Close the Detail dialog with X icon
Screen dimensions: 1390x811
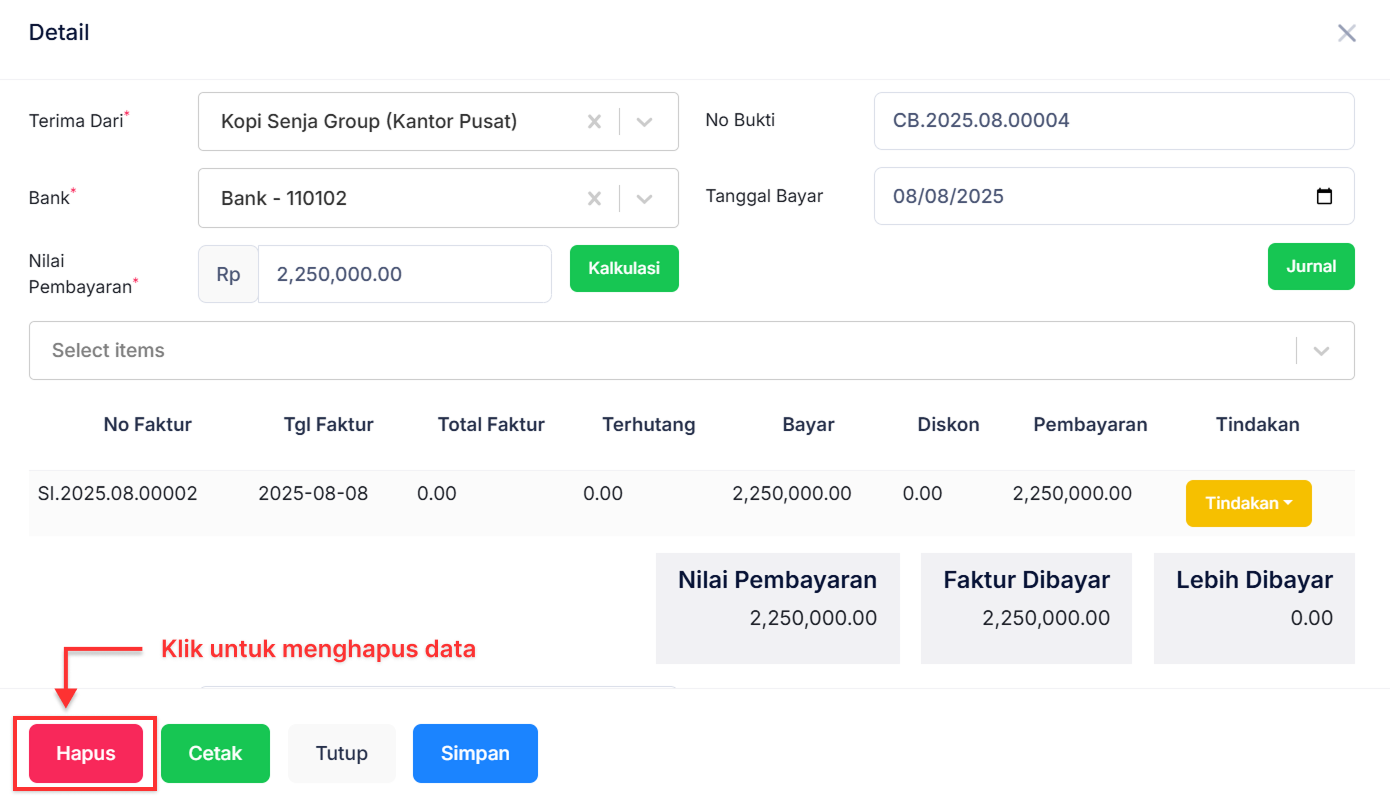pyautogui.click(x=1347, y=33)
